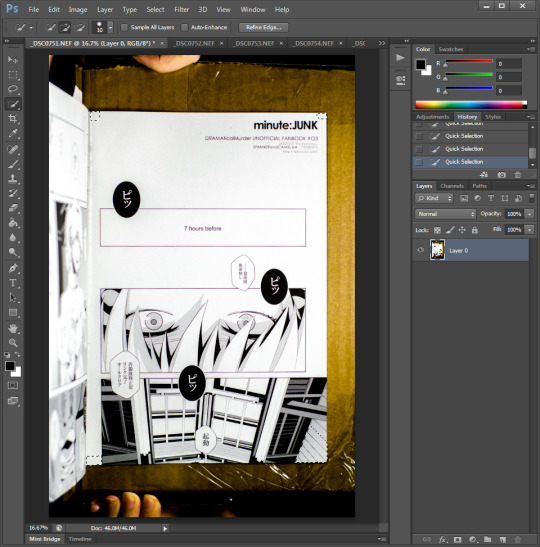The width and height of the screenshot is (540, 547).
Task: Select the History Brush tool
Action: [x=13, y=194]
